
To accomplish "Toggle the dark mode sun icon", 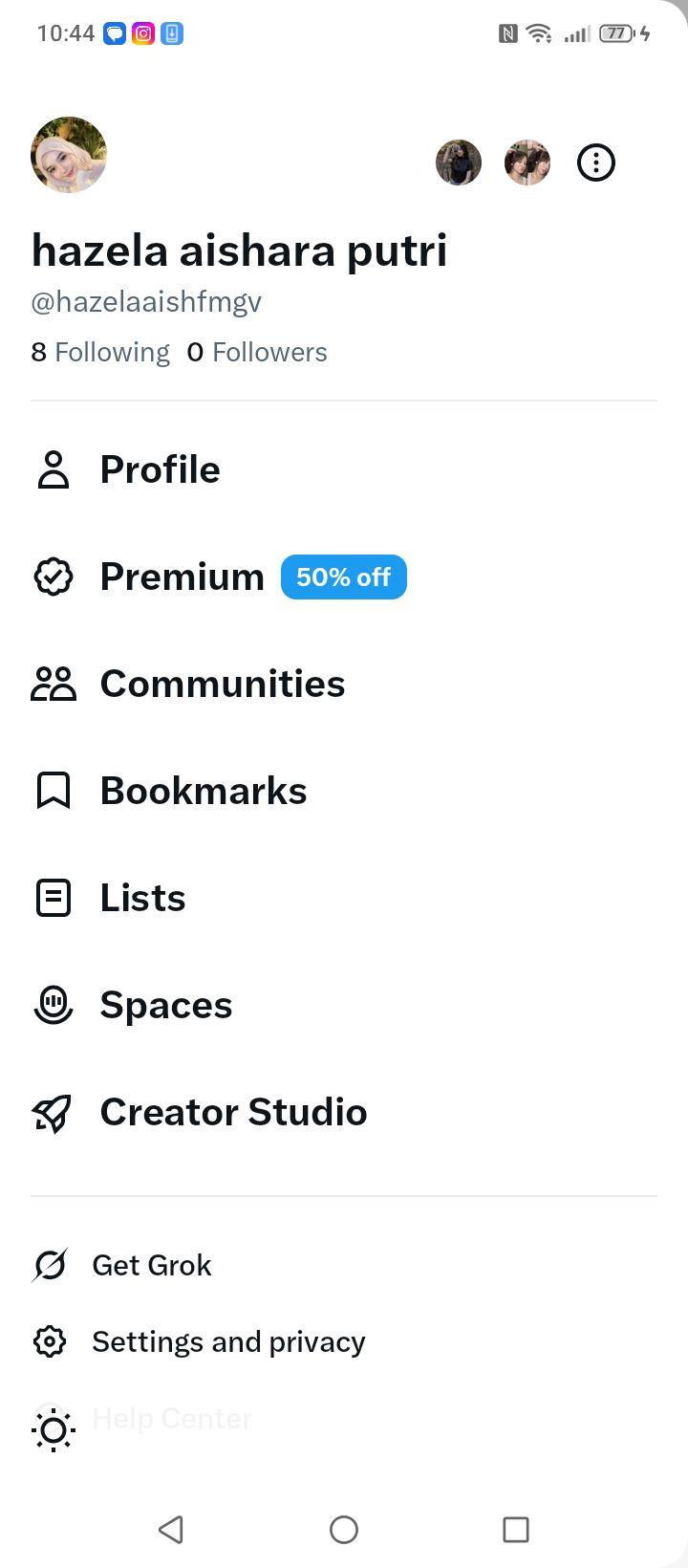I will pyautogui.click(x=54, y=1430).
